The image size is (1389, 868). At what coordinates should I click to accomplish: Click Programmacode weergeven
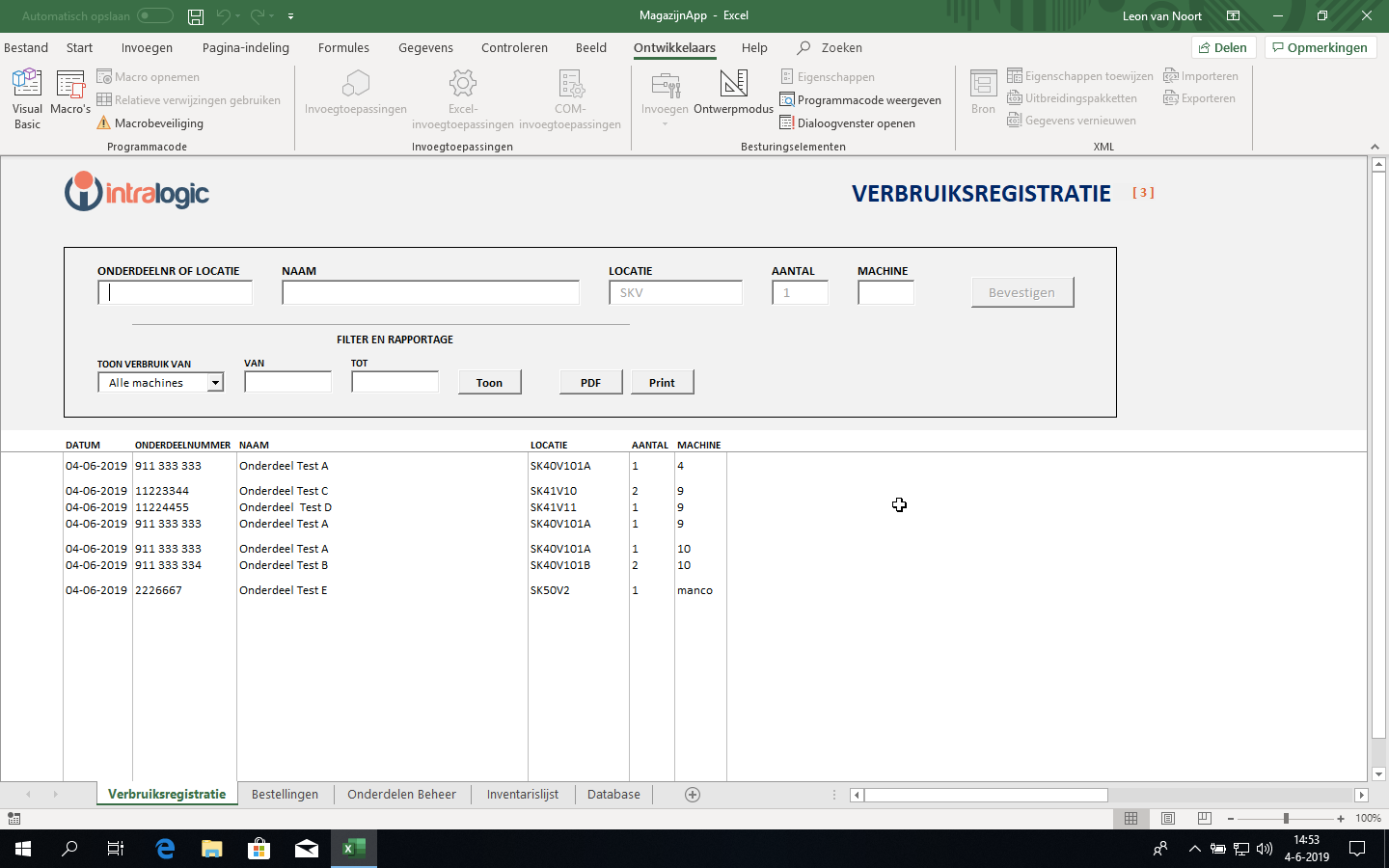(860, 100)
